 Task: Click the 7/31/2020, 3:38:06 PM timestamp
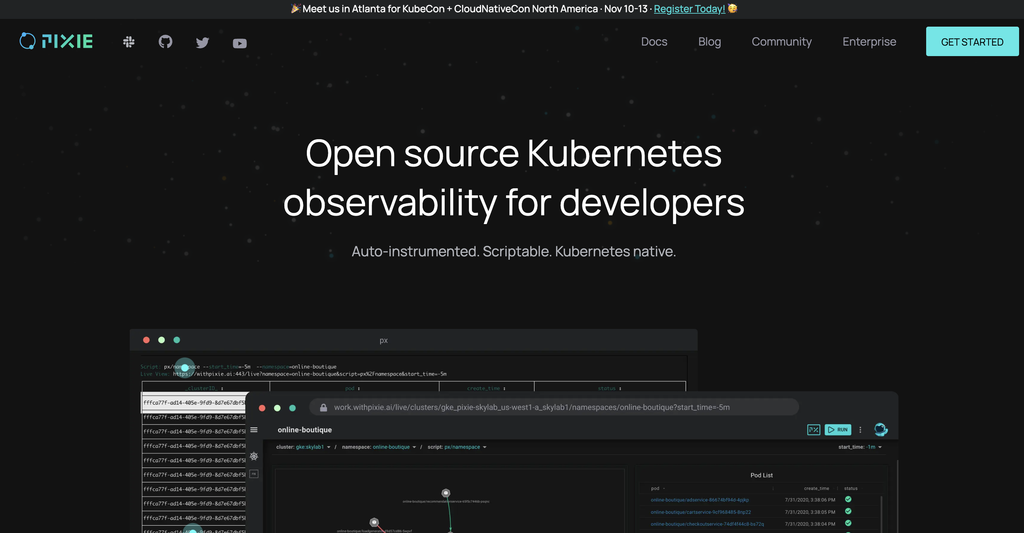tap(810, 500)
